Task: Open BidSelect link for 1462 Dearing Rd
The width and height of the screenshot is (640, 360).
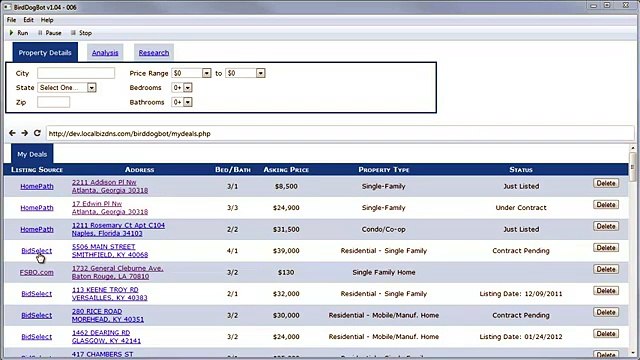Action: (x=36, y=337)
